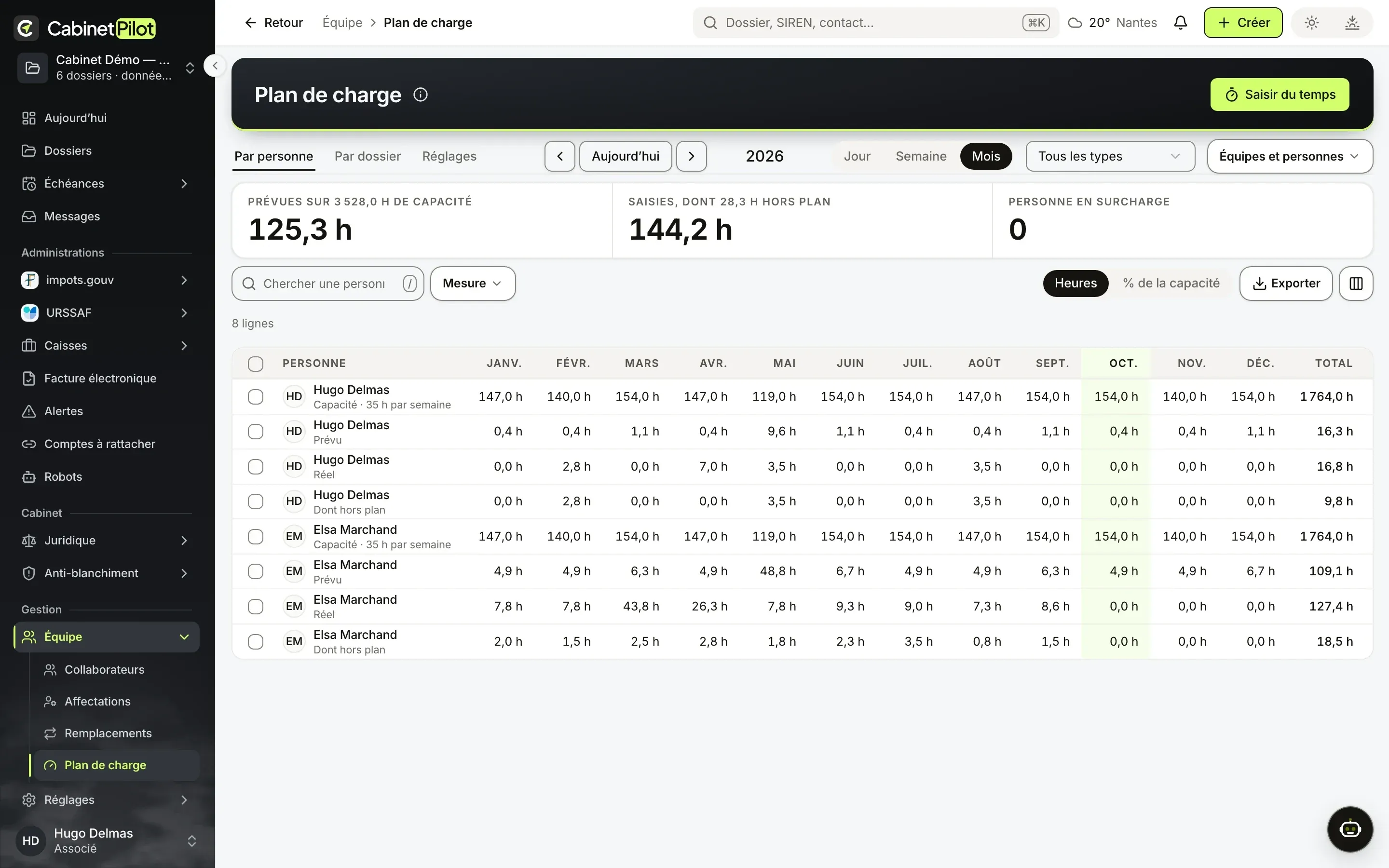Select the Jour view

[x=857, y=156]
